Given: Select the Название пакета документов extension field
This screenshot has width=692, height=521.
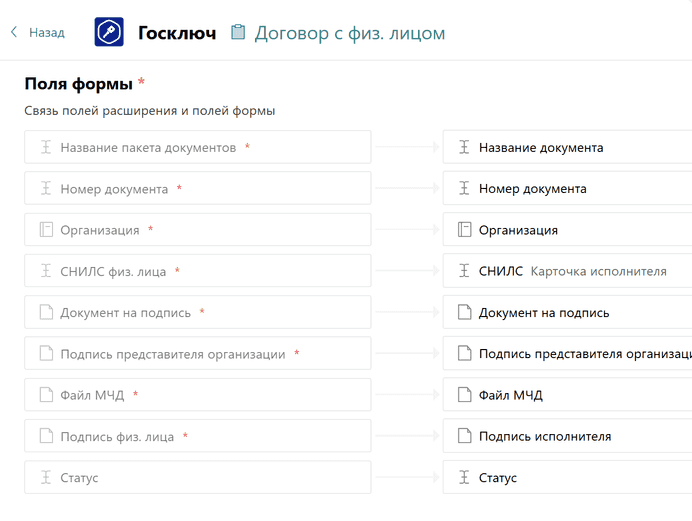Looking at the screenshot, I should click(198, 147).
